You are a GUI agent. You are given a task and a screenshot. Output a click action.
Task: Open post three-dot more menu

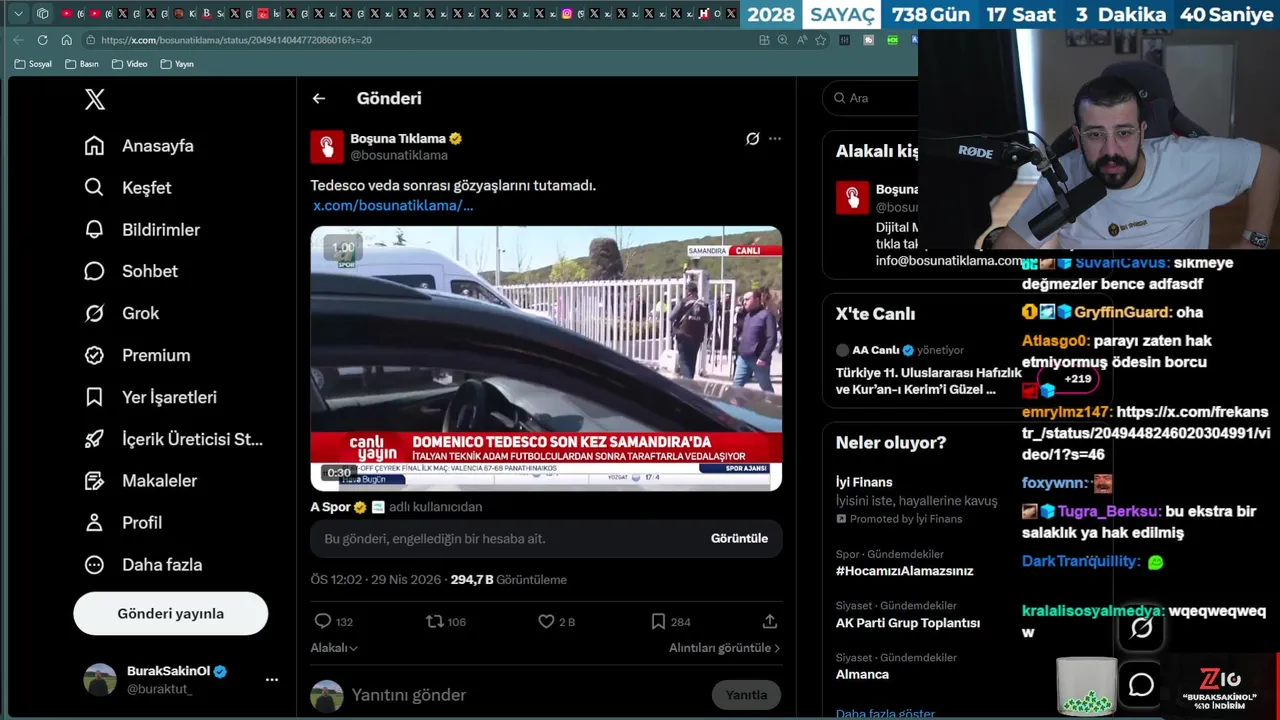coord(775,139)
